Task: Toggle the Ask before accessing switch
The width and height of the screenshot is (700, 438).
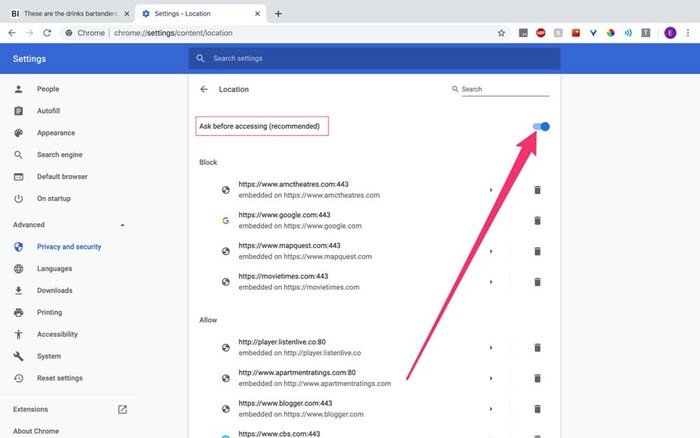Action: click(541, 127)
